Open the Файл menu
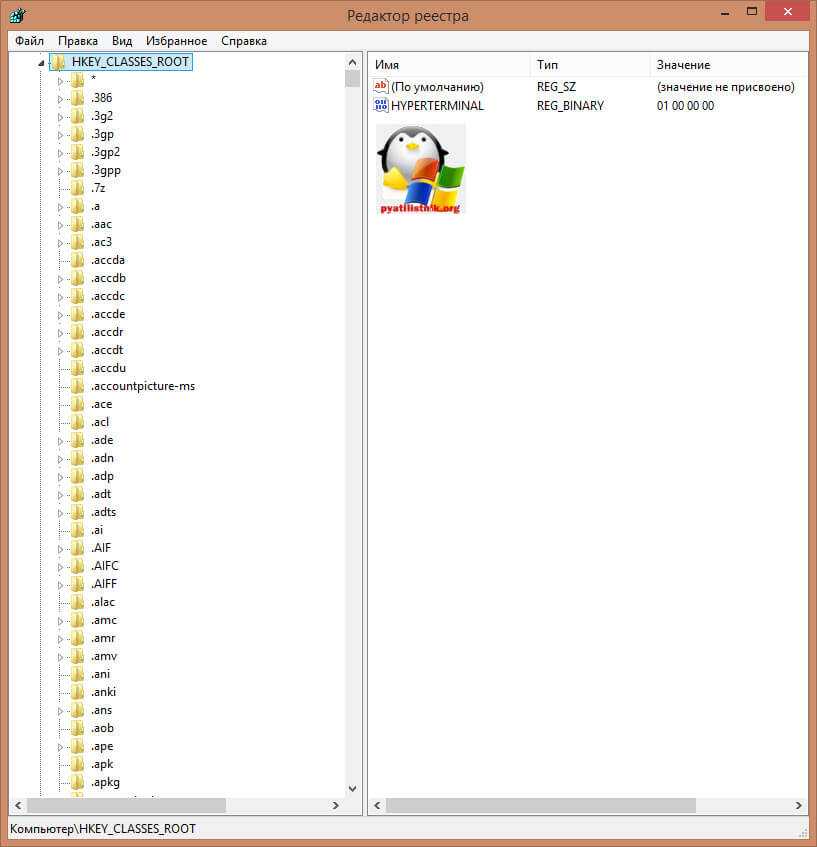817x847 pixels. (29, 41)
